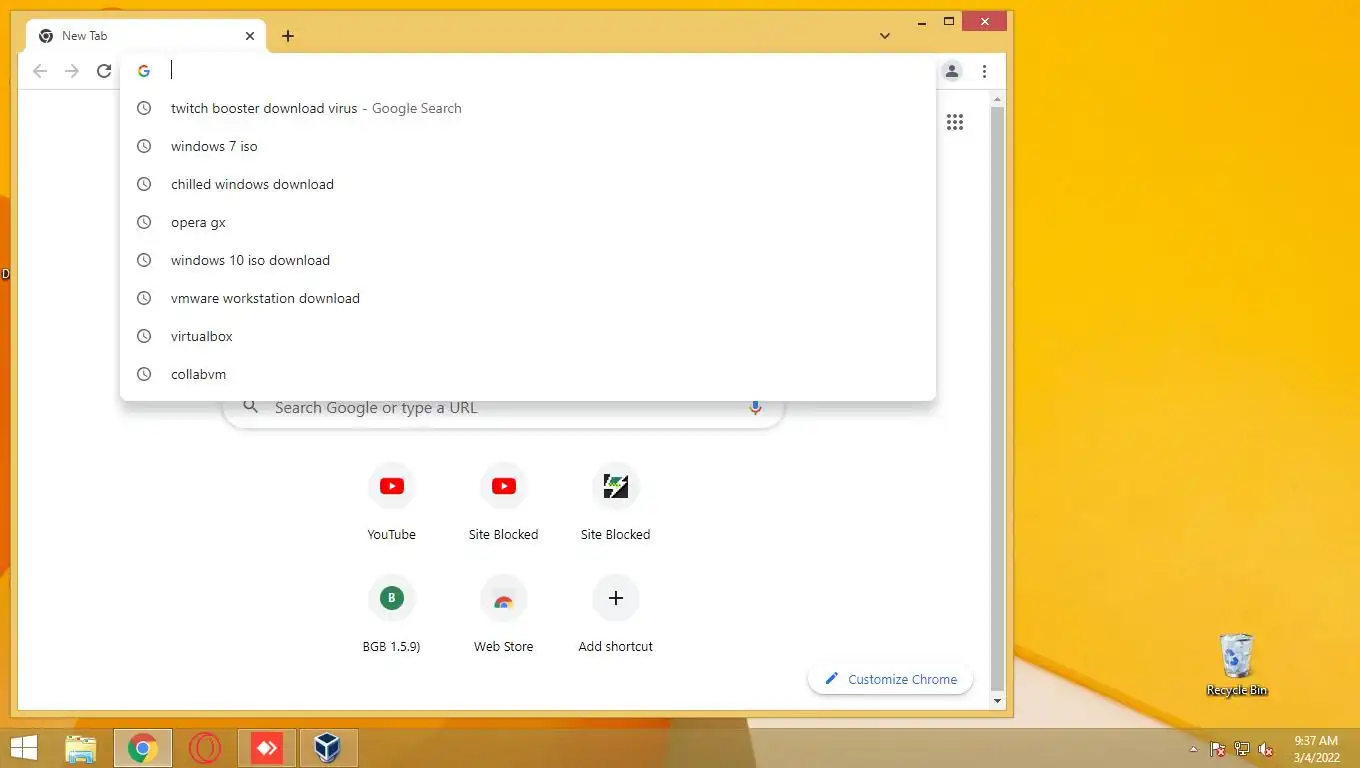The height and width of the screenshot is (768, 1360).
Task: Click the page vertical scrollbar
Action: (996, 400)
